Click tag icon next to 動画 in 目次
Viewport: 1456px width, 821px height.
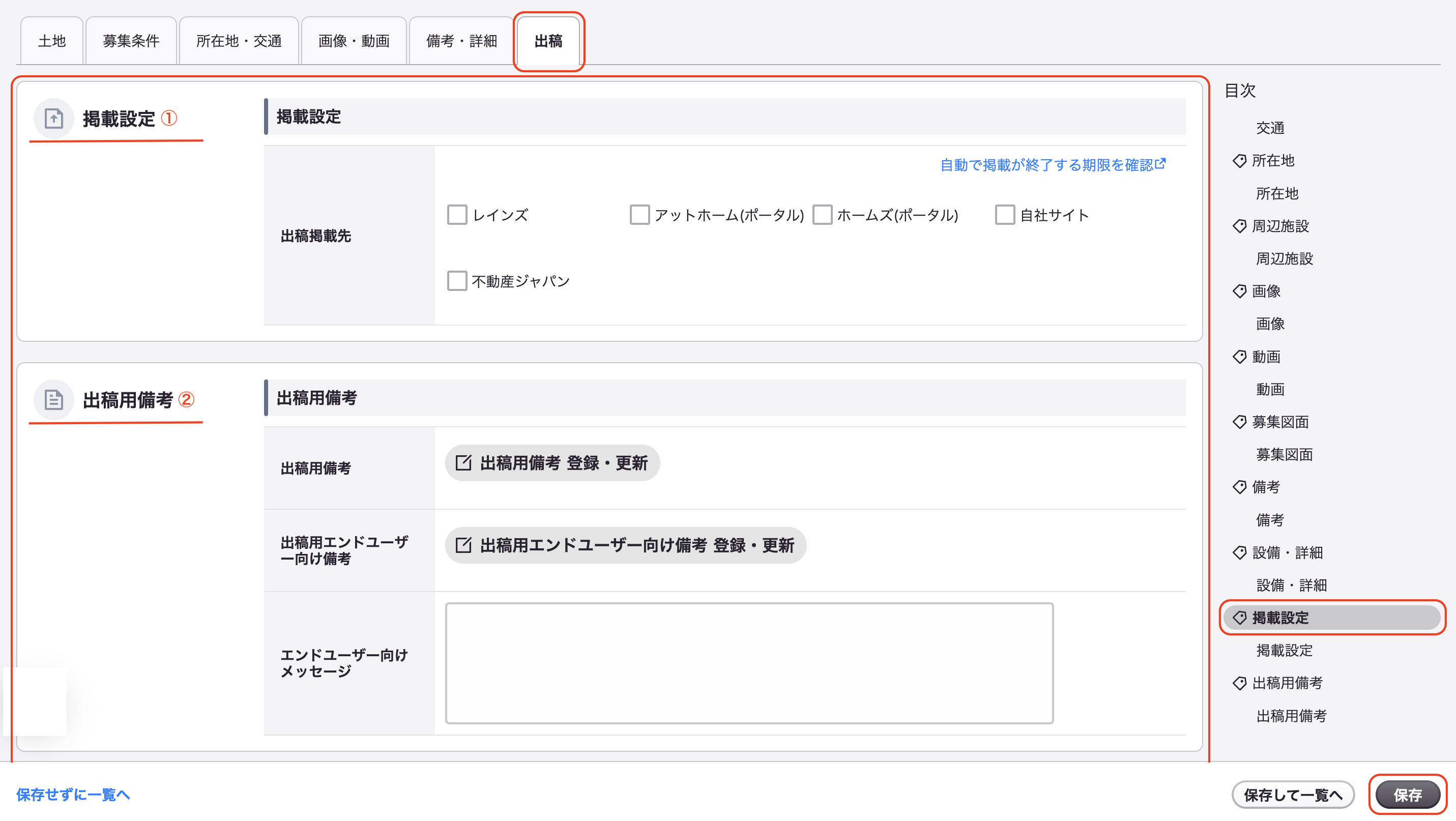point(1239,357)
